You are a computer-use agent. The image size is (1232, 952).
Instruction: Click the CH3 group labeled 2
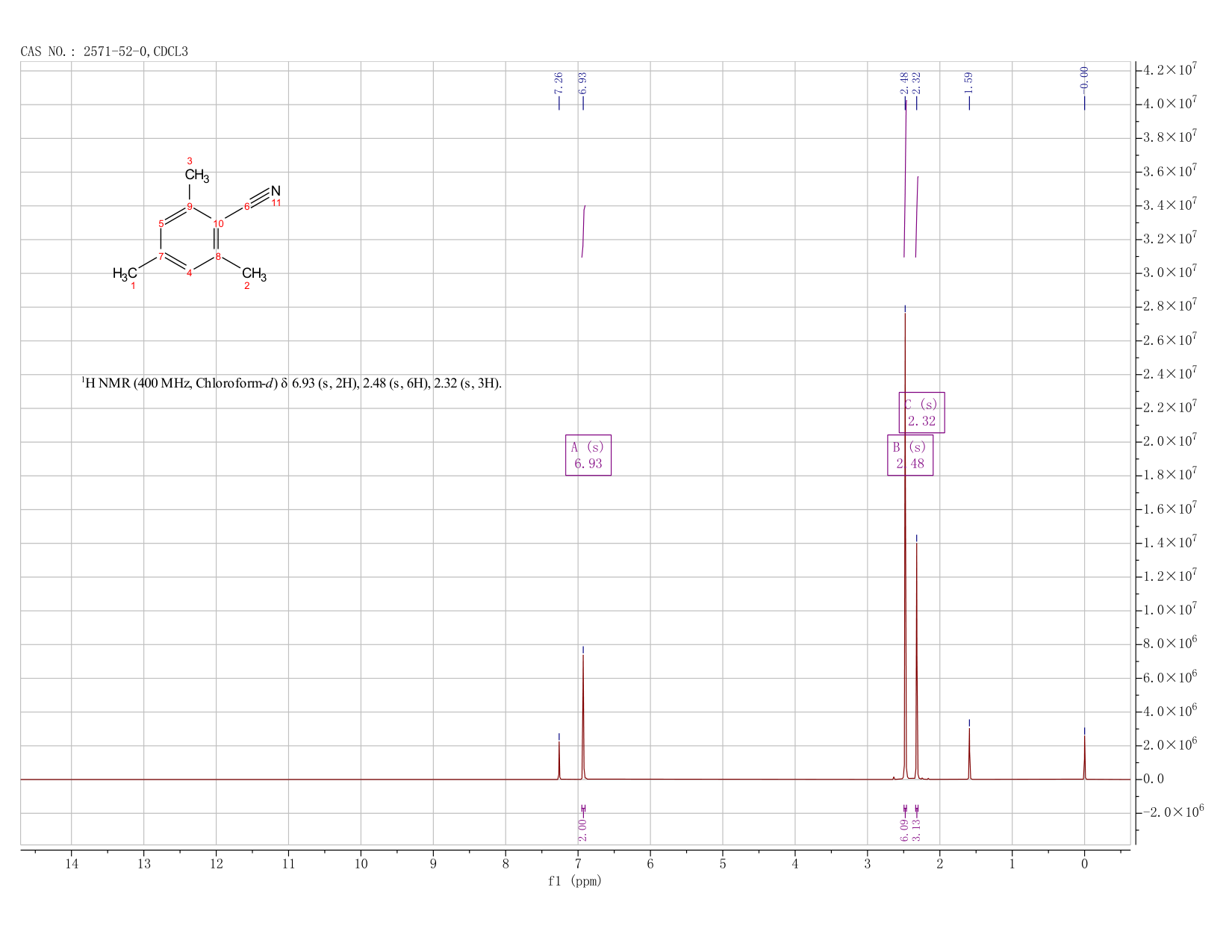(x=254, y=273)
